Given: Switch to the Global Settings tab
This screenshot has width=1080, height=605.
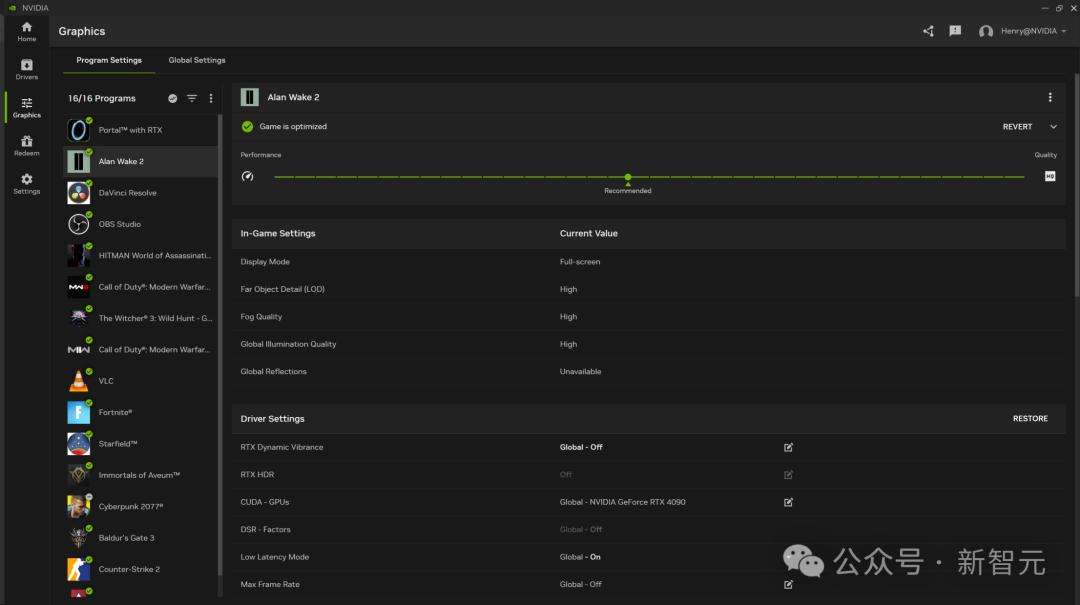Looking at the screenshot, I should (197, 60).
